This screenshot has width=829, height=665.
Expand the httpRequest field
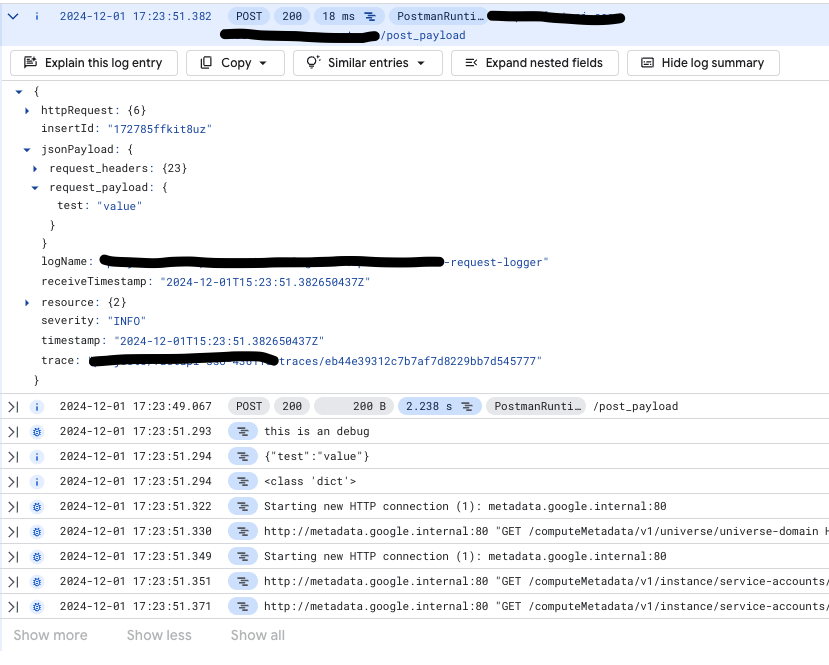pyautogui.click(x=27, y=110)
